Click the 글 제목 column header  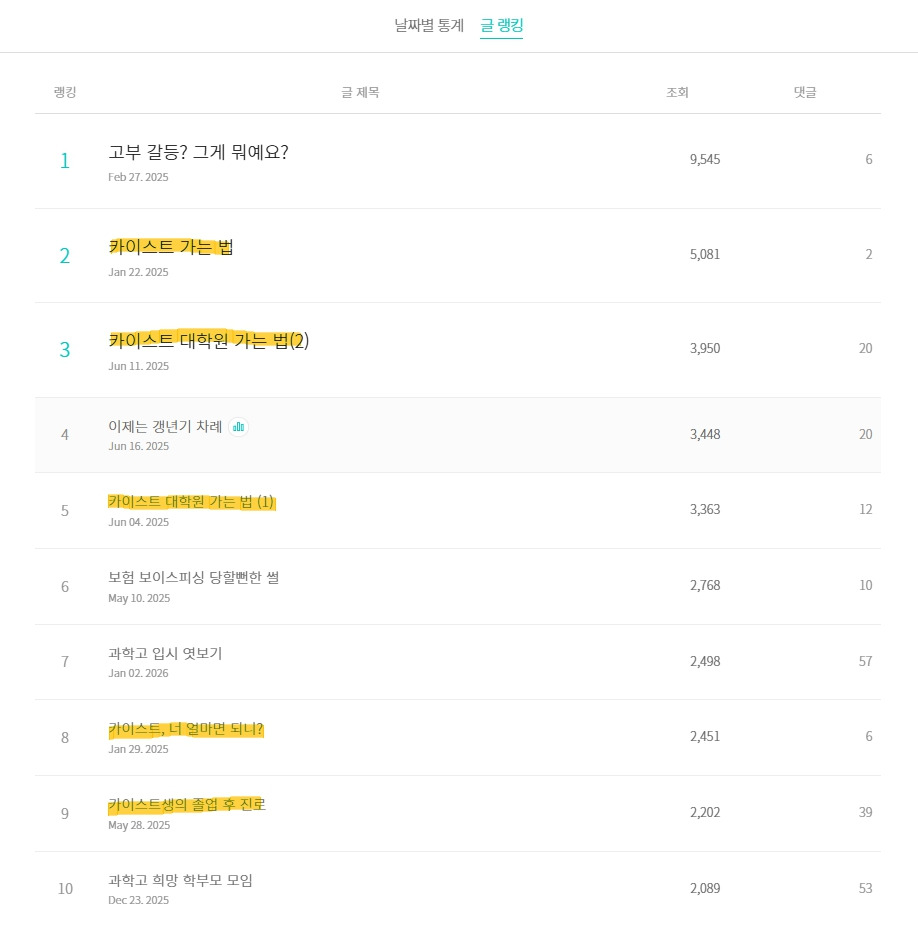pyautogui.click(x=360, y=93)
